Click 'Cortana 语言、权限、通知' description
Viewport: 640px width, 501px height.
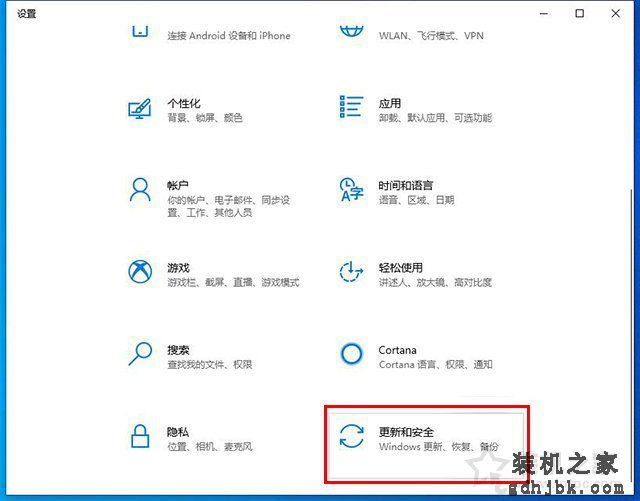click(x=436, y=364)
